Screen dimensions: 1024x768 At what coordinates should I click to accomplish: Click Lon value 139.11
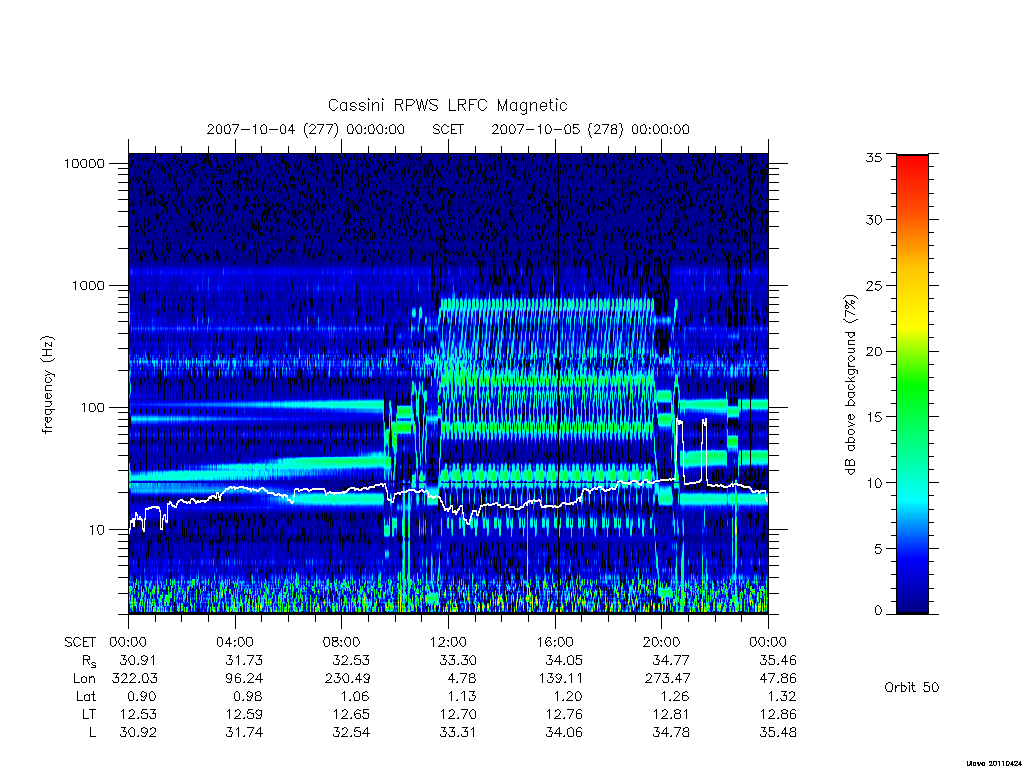point(560,679)
